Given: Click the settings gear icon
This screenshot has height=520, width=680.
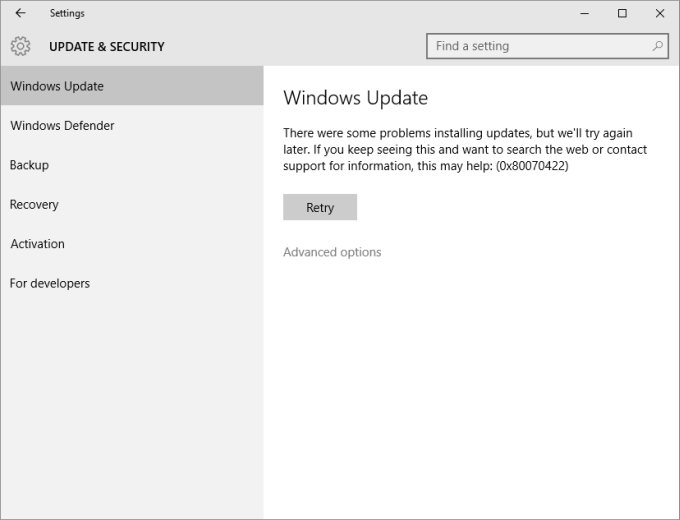Looking at the screenshot, I should (20, 46).
